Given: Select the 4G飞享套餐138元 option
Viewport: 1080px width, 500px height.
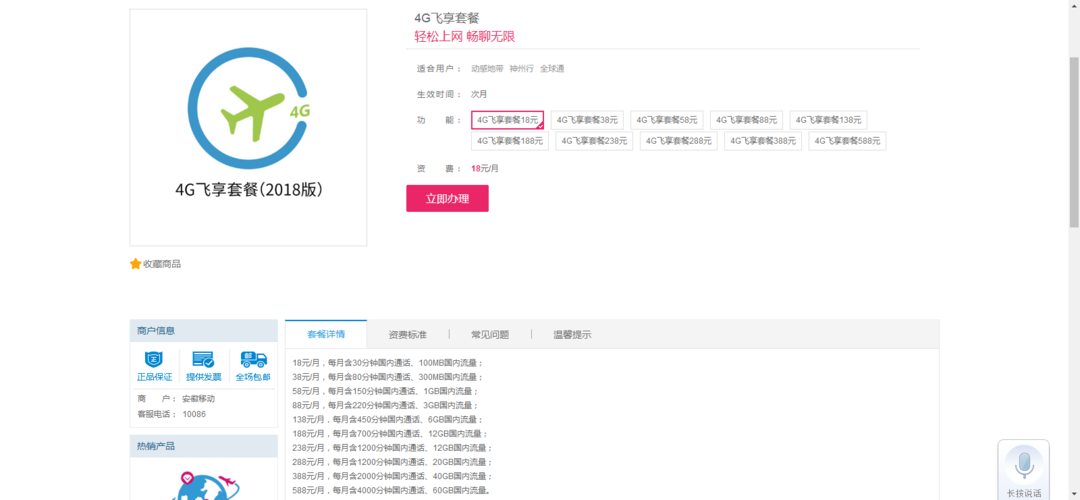Looking at the screenshot, I should point(829,120).
